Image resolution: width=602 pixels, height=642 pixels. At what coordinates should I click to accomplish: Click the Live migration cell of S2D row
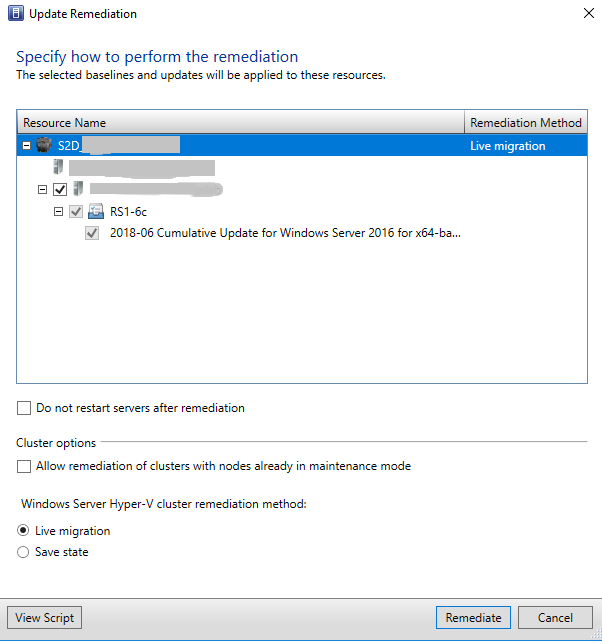(x=508, y=146)
